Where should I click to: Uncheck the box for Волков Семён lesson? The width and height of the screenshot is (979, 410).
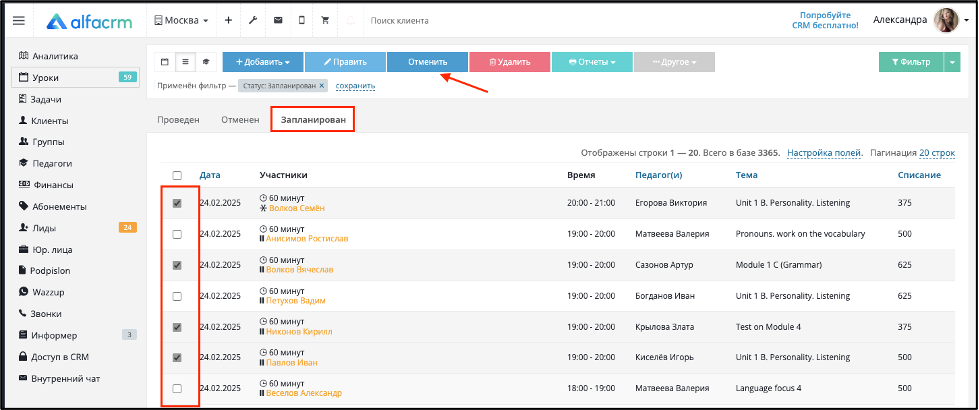177,203
